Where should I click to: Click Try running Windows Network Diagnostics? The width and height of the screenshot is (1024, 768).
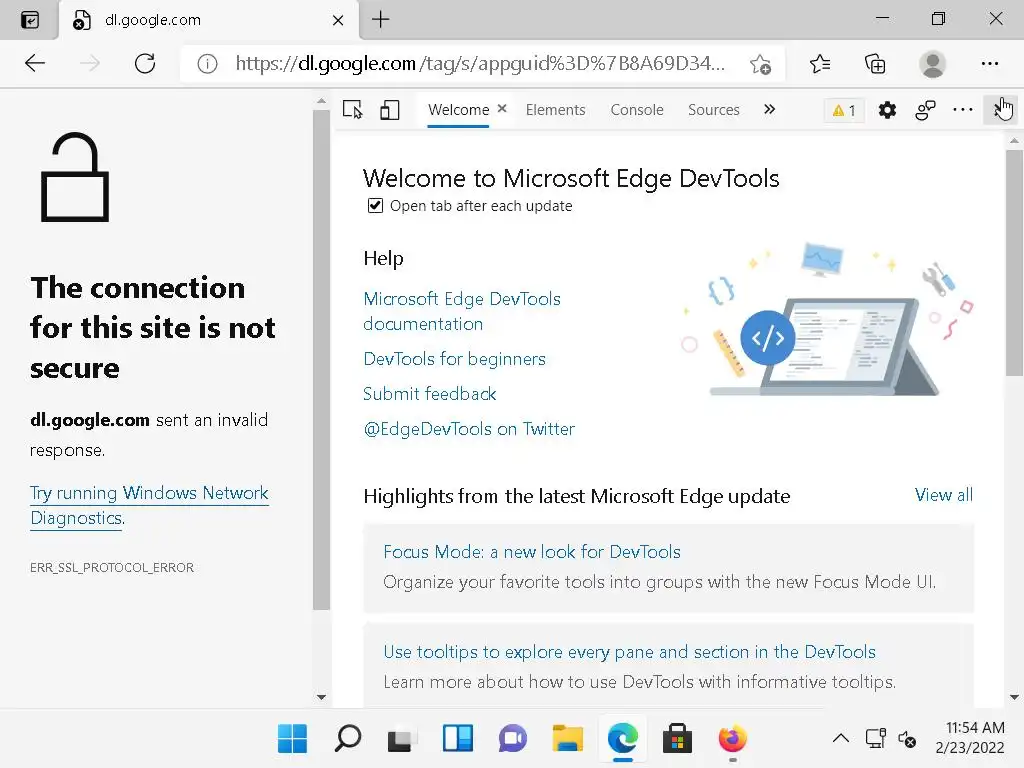point(149,505)
